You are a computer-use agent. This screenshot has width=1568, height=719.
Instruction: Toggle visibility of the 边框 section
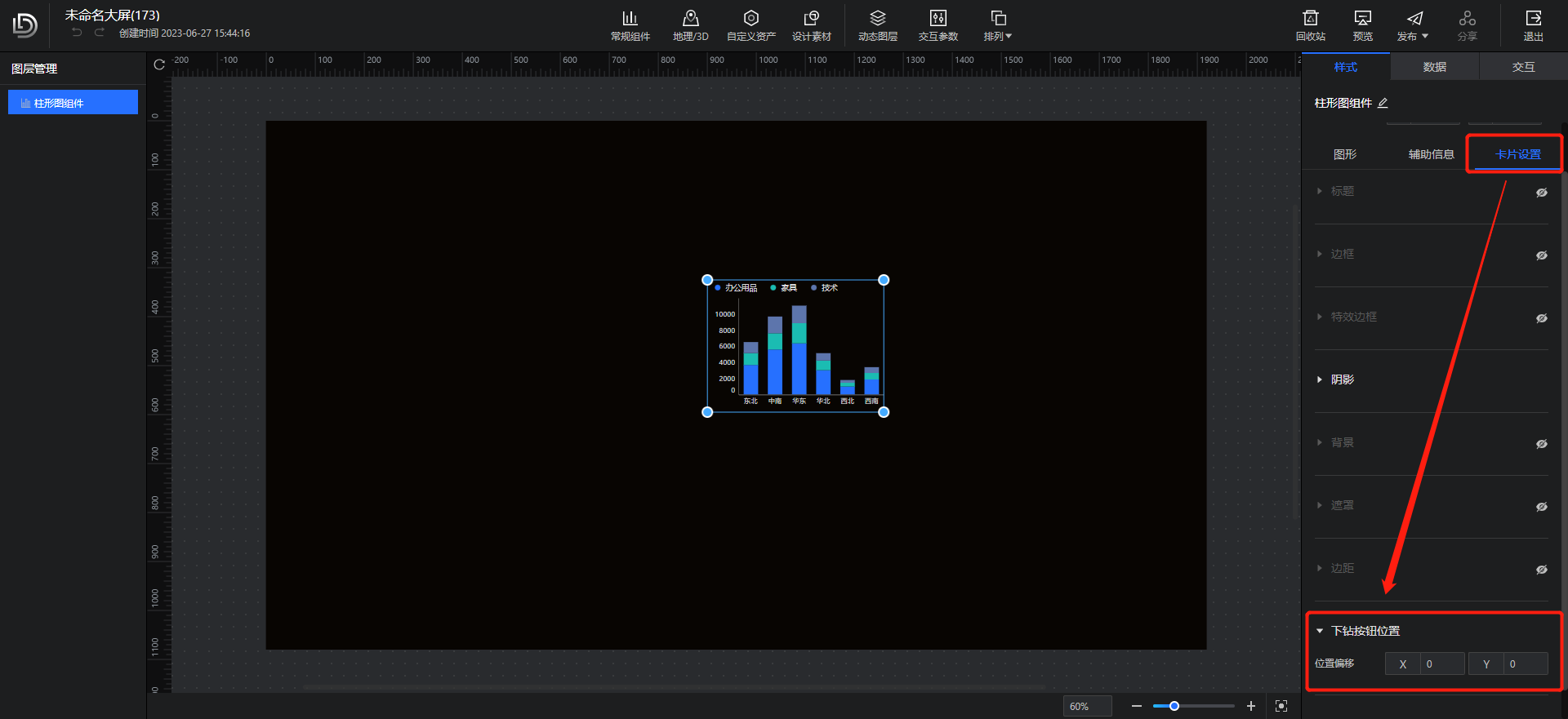tap(1541, 255)
